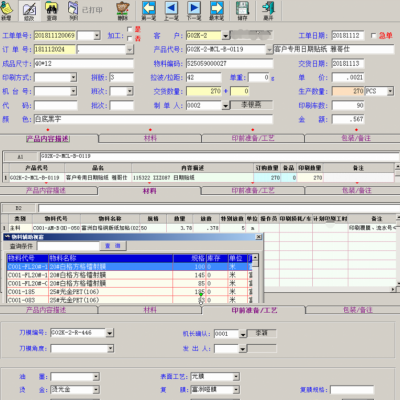This screenshot has height=400, width=400.
Task: Check the 急单 (rush order) checkbox
Action: 373,35
